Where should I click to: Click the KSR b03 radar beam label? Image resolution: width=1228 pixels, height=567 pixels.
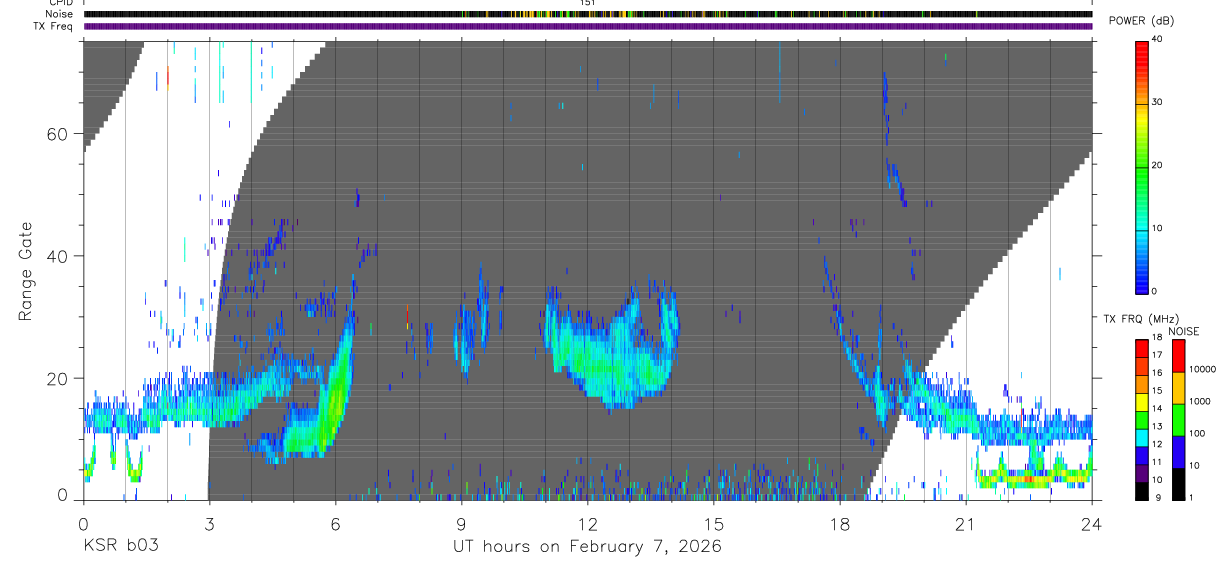(120, 546)
